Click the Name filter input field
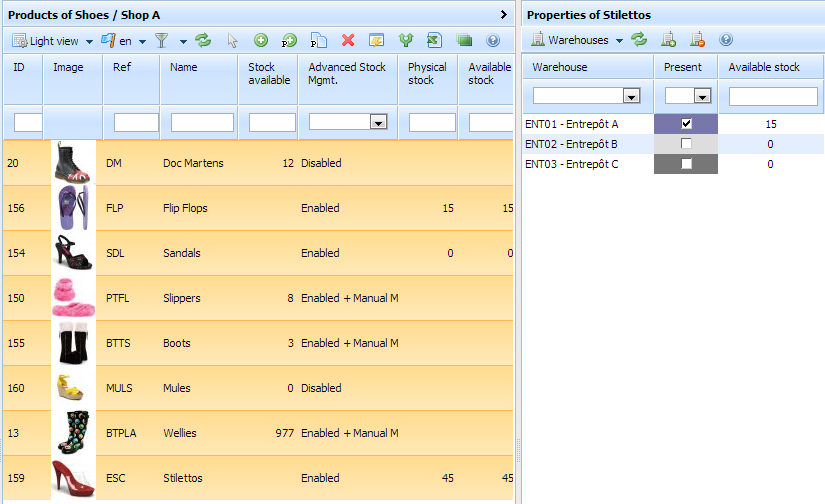 202,122
